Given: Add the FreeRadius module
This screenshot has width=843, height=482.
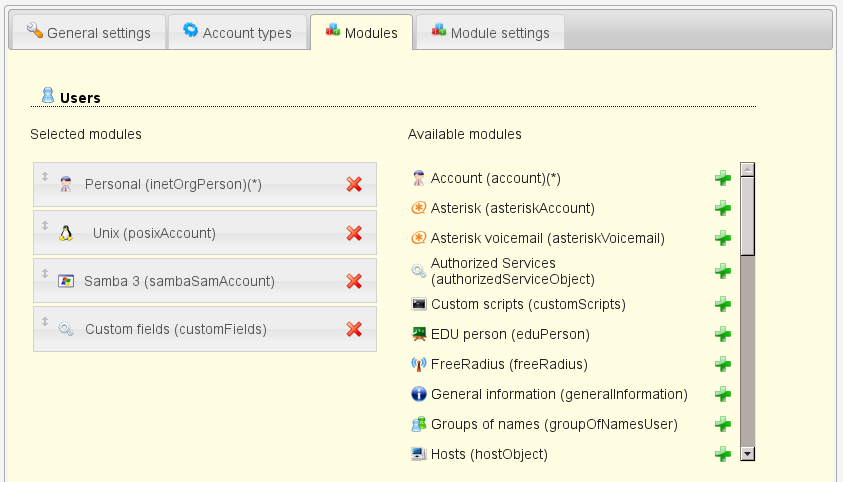Looking at the screenshot, I should [x=722, y=364].
